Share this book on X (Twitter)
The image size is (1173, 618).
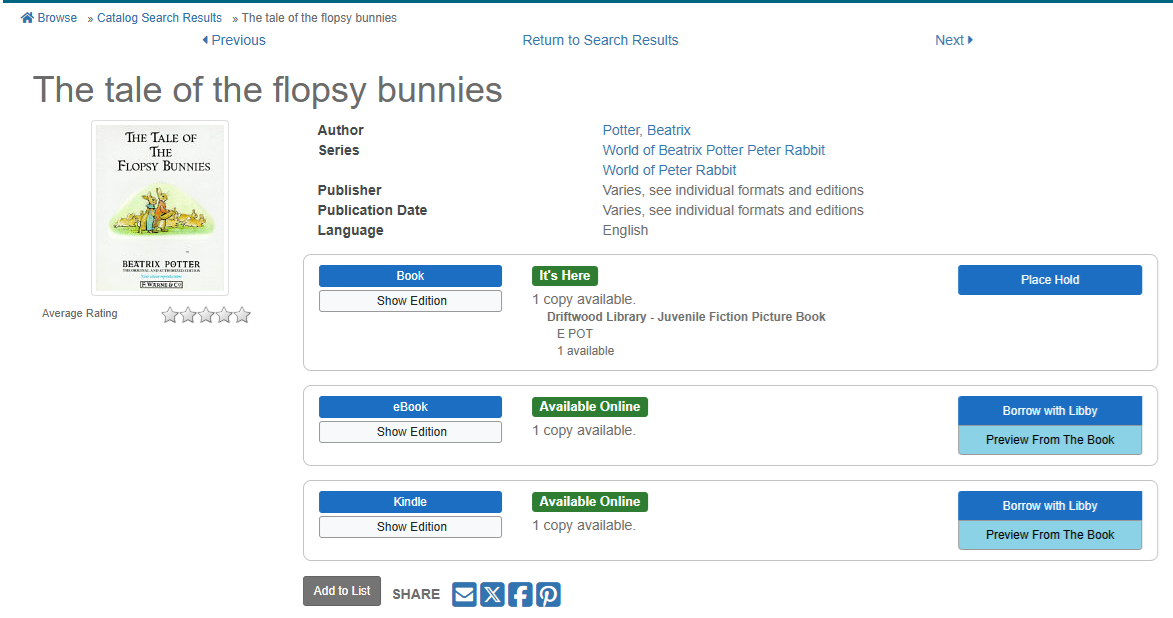point(492,595)
